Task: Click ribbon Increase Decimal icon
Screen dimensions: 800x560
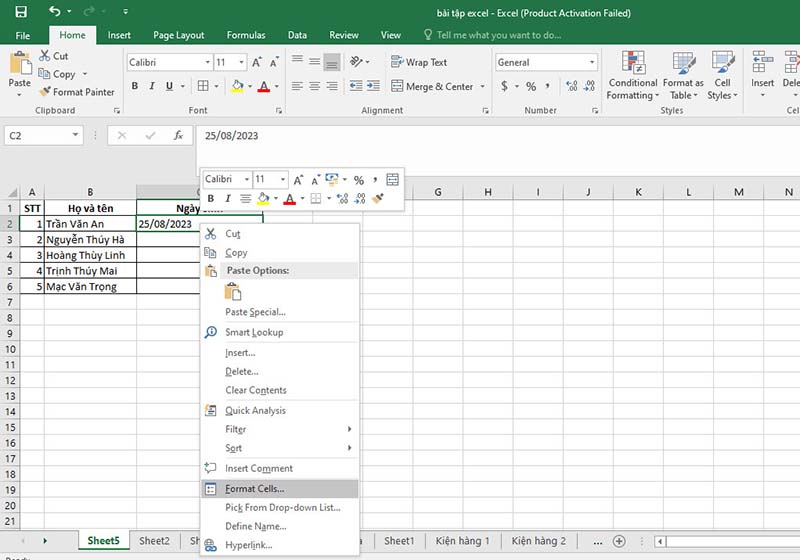Action: [572, 86]
